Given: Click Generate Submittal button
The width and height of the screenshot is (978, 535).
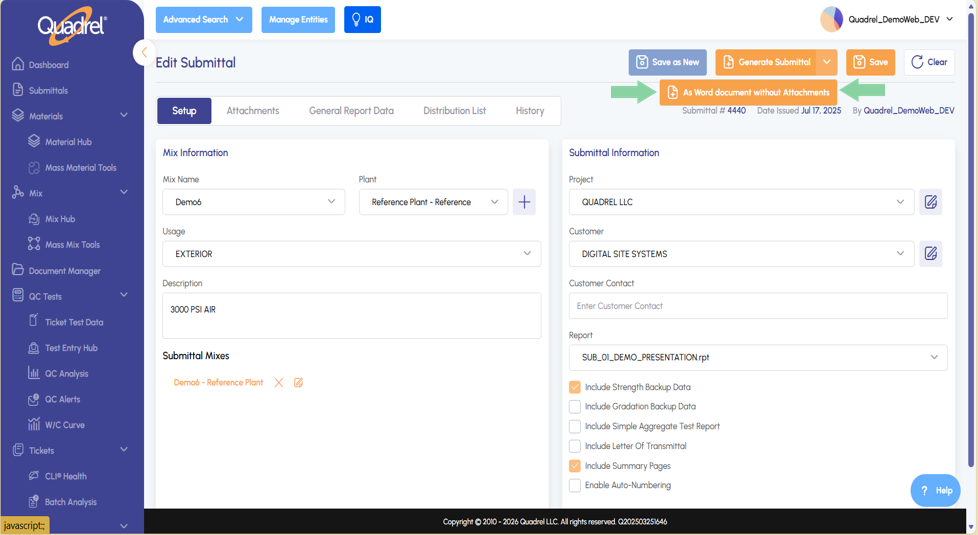Looking at the screenshot, I should point(766,62).
